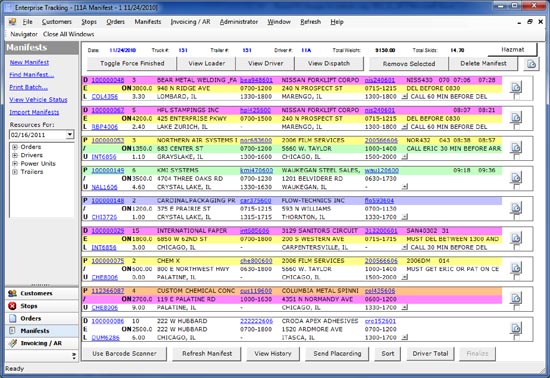Open the Invoicing / AR menu
Screen dimensions: 550x378
click(190, 22)
